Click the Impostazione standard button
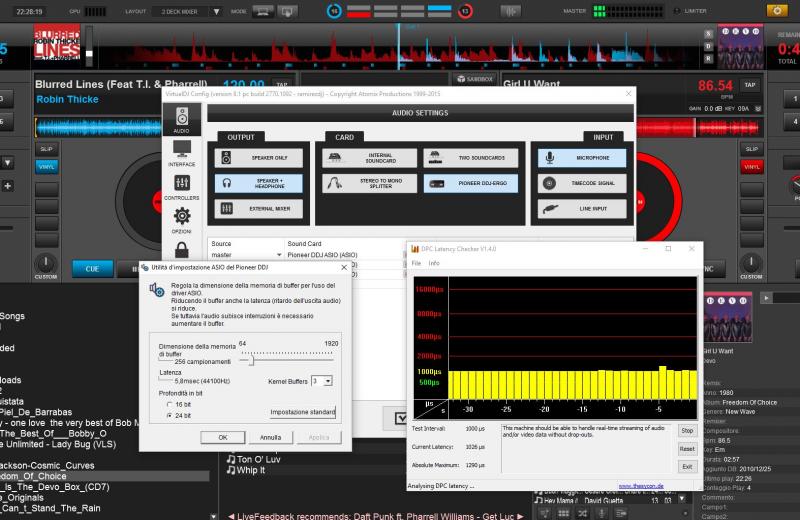Image resolution: width=800 pixels, height=520 pixels. [x=302, y=412]
